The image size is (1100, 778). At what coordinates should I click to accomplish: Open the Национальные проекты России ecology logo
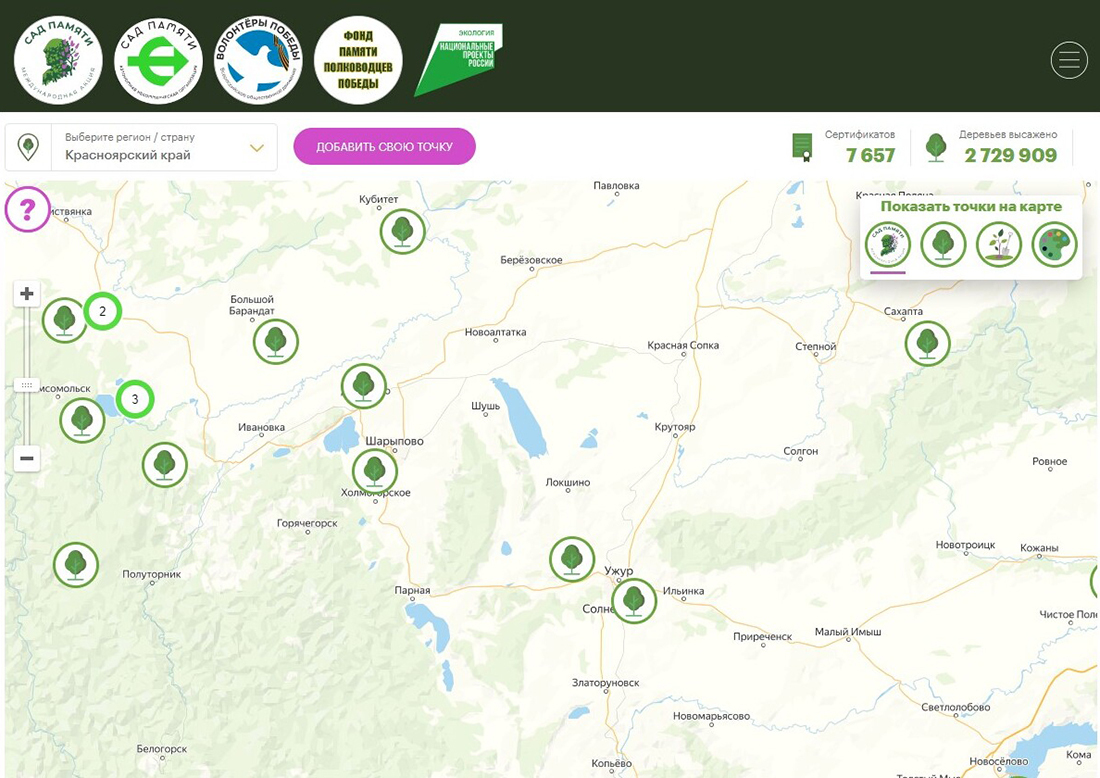coord(459,60)
